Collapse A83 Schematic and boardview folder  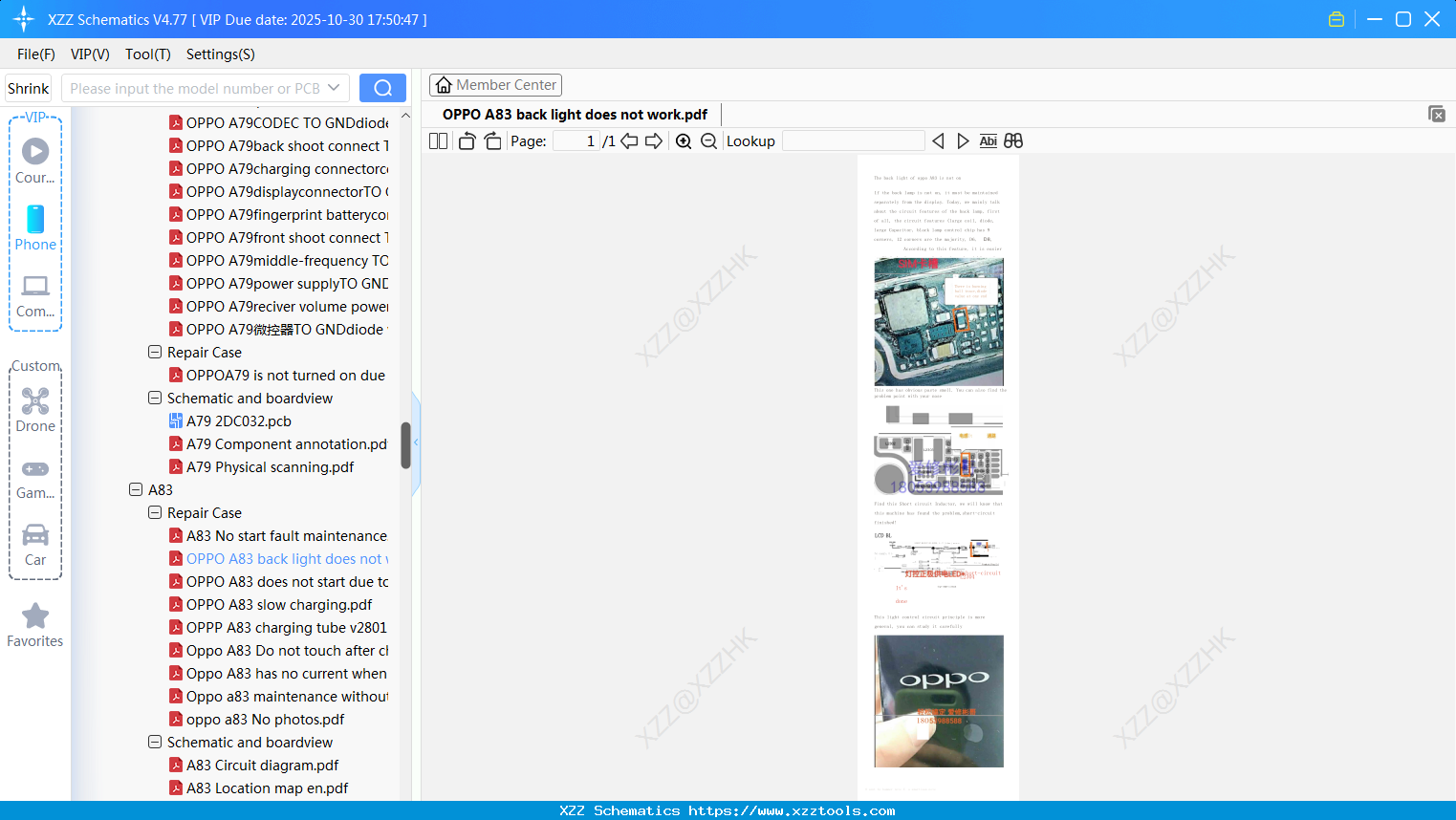(155, 742)
